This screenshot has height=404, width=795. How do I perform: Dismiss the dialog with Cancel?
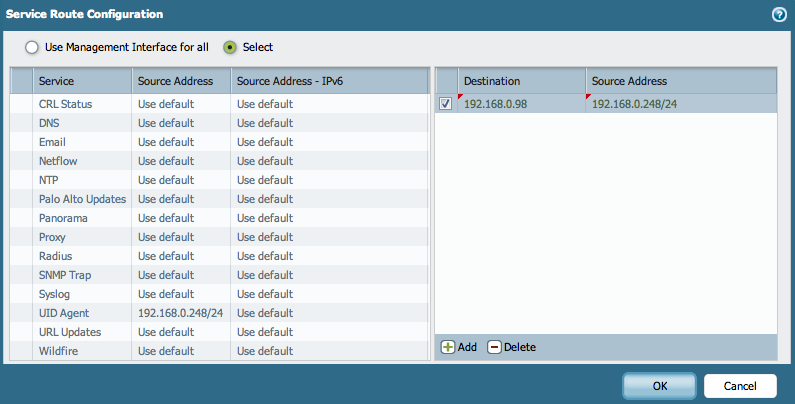coord(740,386)
